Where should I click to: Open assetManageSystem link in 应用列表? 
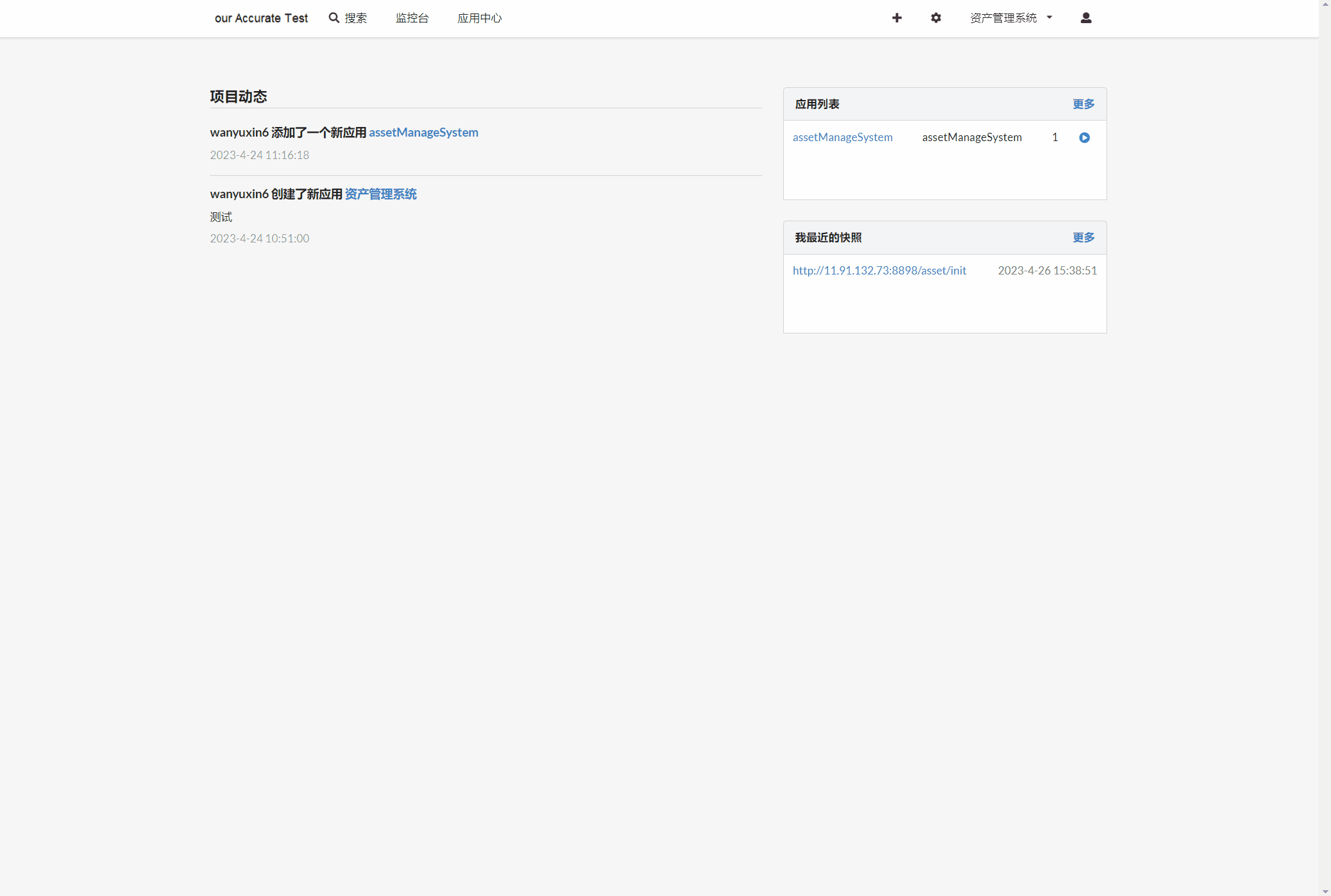[x=842, y=137]
